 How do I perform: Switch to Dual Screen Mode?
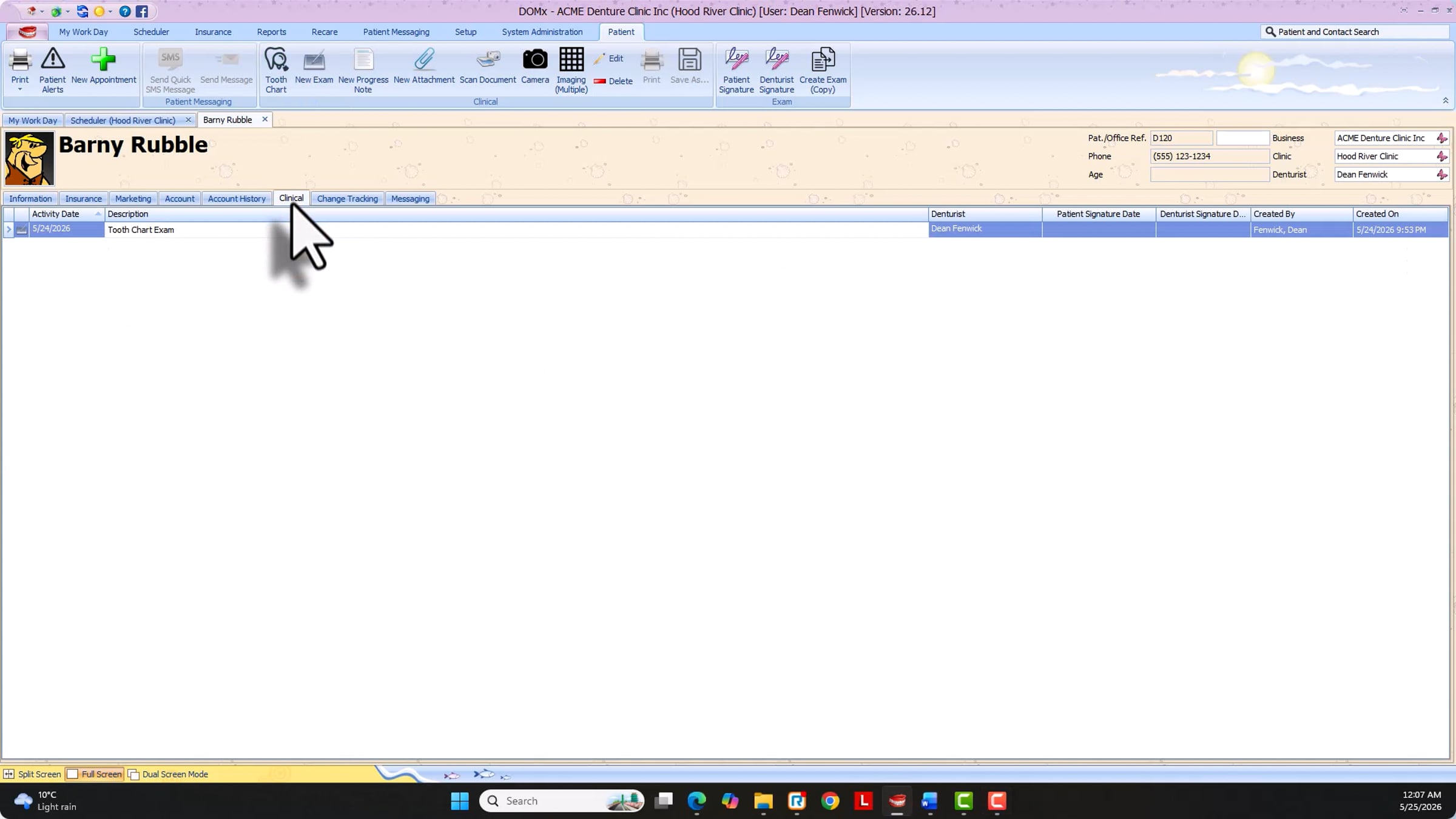168,774
